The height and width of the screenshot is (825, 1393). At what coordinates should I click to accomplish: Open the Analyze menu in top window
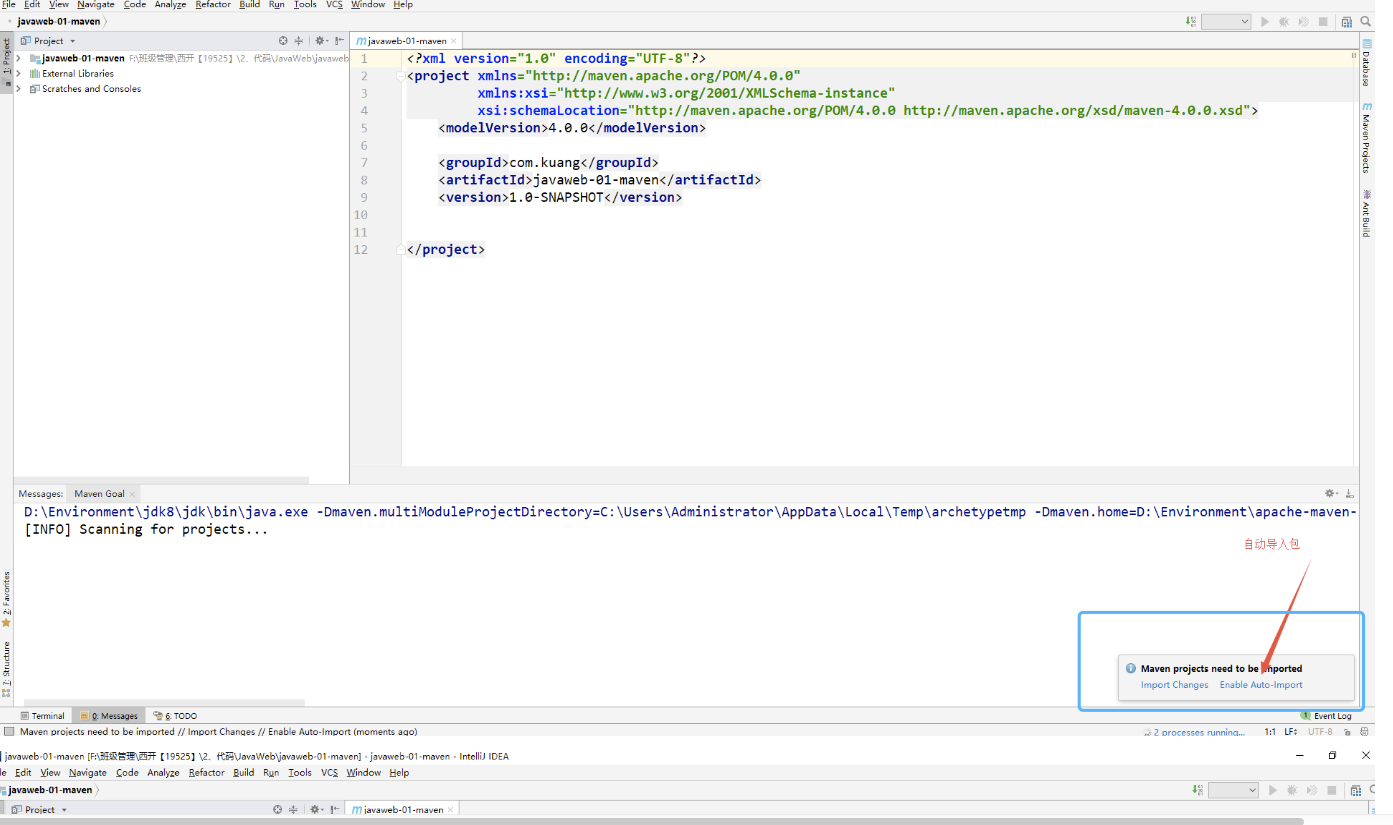[170, 5]
